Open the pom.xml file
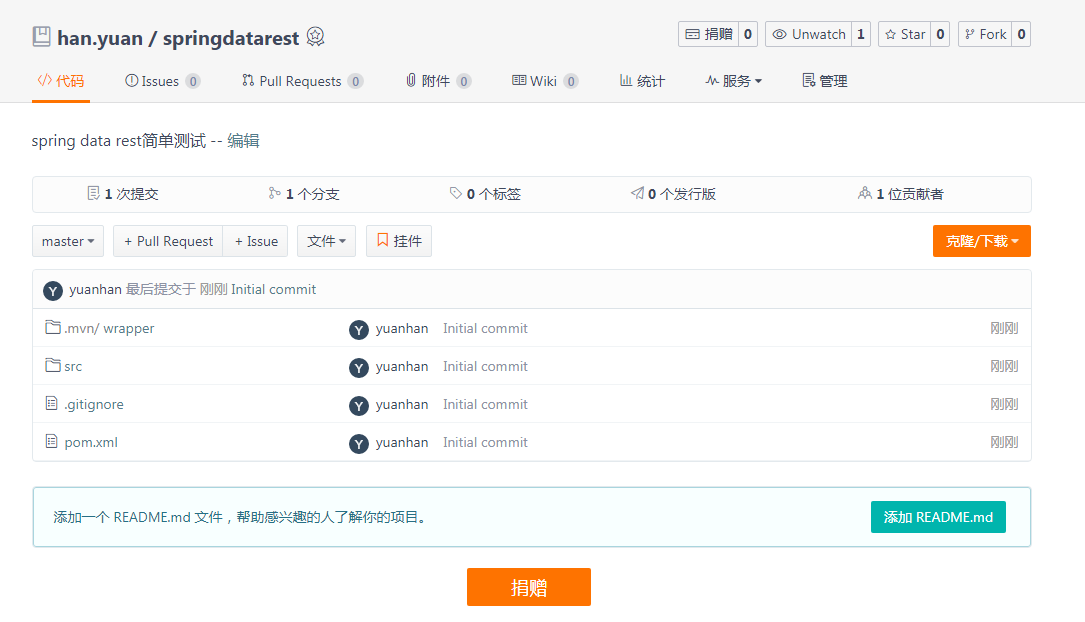Screen dimensions: 1085x622 pyautogui.click(x=91, y=443)
